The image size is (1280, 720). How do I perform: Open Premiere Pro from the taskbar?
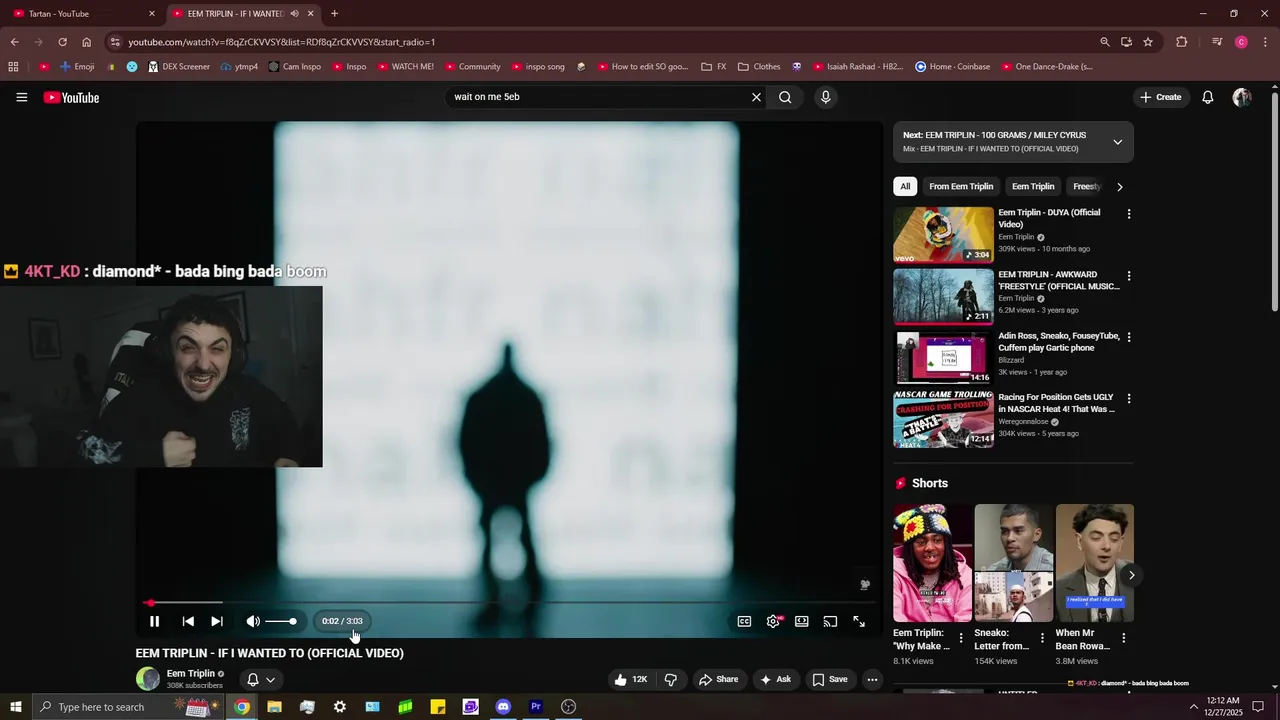[536, 707]
